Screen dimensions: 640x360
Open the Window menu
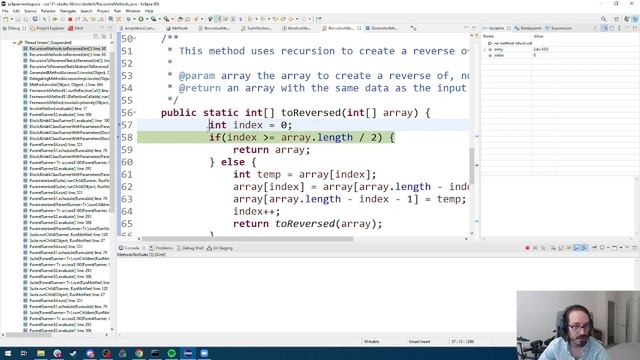pyautogui.click(x=133, y=11)
